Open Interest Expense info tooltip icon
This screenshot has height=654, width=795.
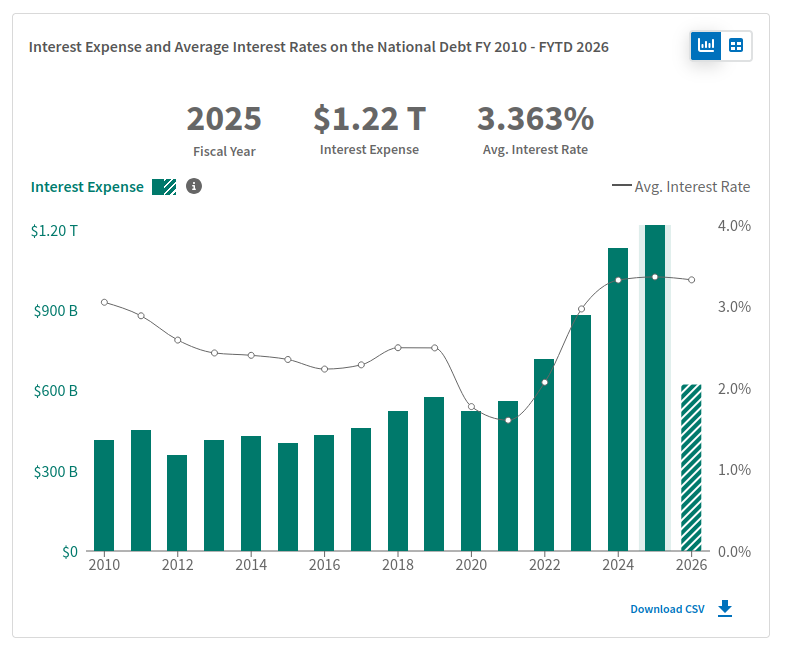[x=194, y=187]
